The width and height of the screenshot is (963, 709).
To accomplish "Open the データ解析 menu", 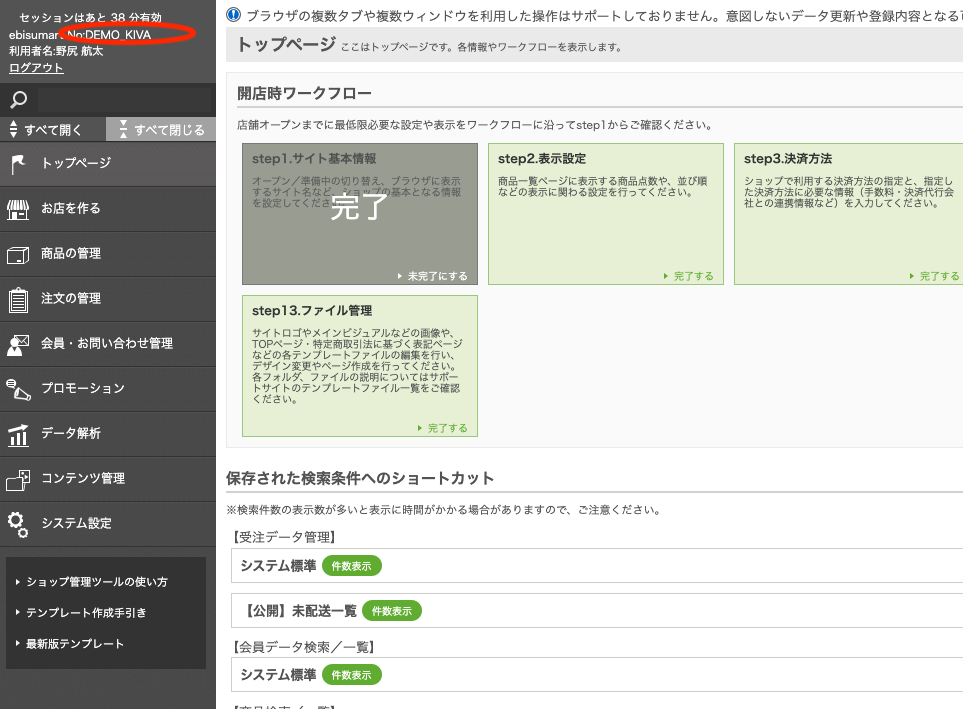I will coord(108,434).
